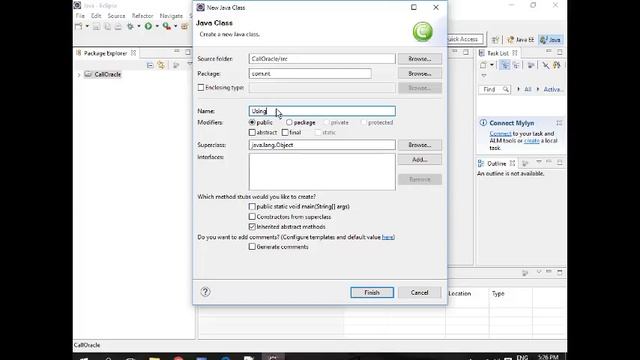The width and height of the screenshot is (640, 360).
Task: Click the Quick Access search box
Action: (465, 39)
